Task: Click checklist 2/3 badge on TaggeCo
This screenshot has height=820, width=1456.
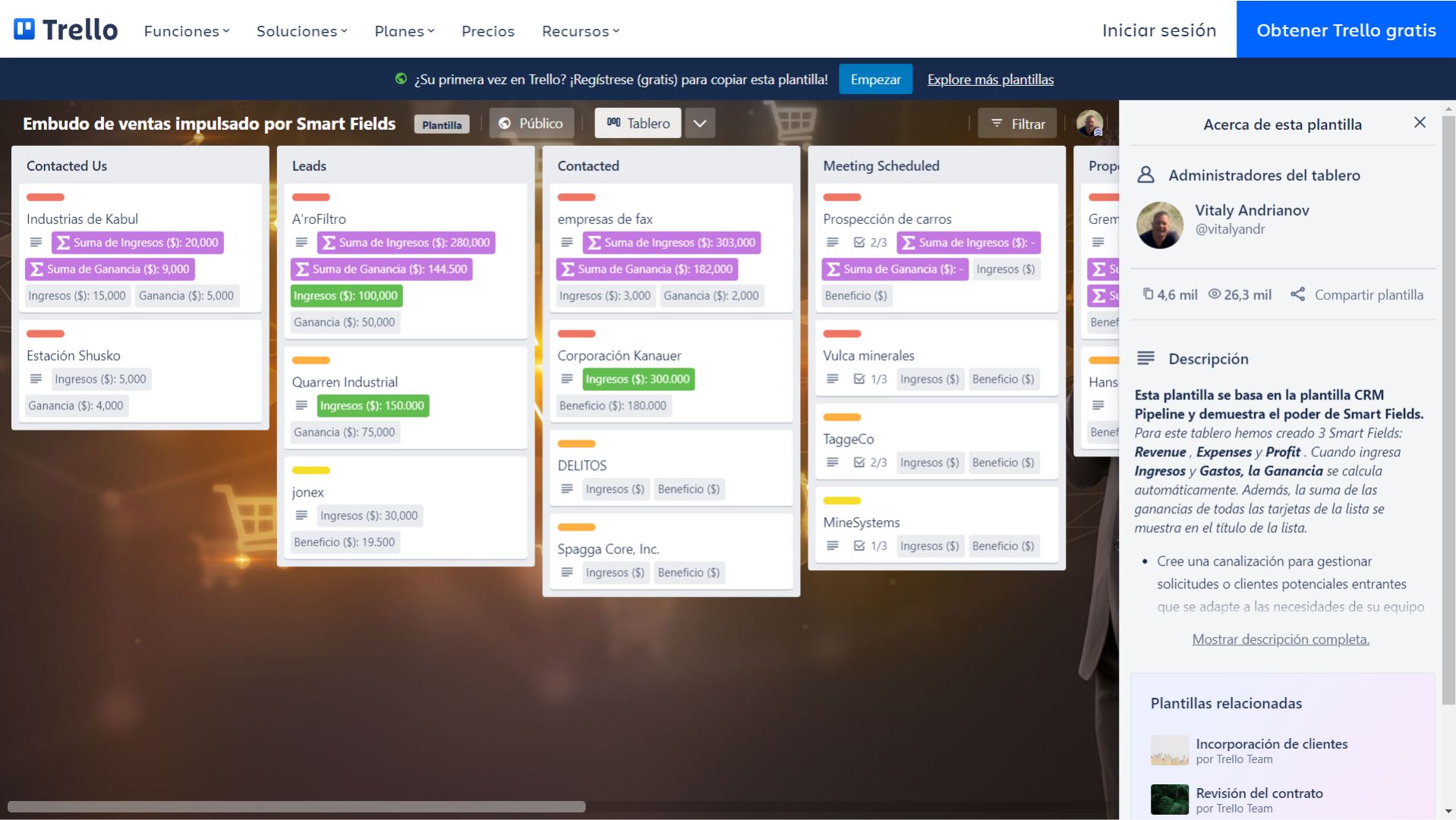Action: 871,462
